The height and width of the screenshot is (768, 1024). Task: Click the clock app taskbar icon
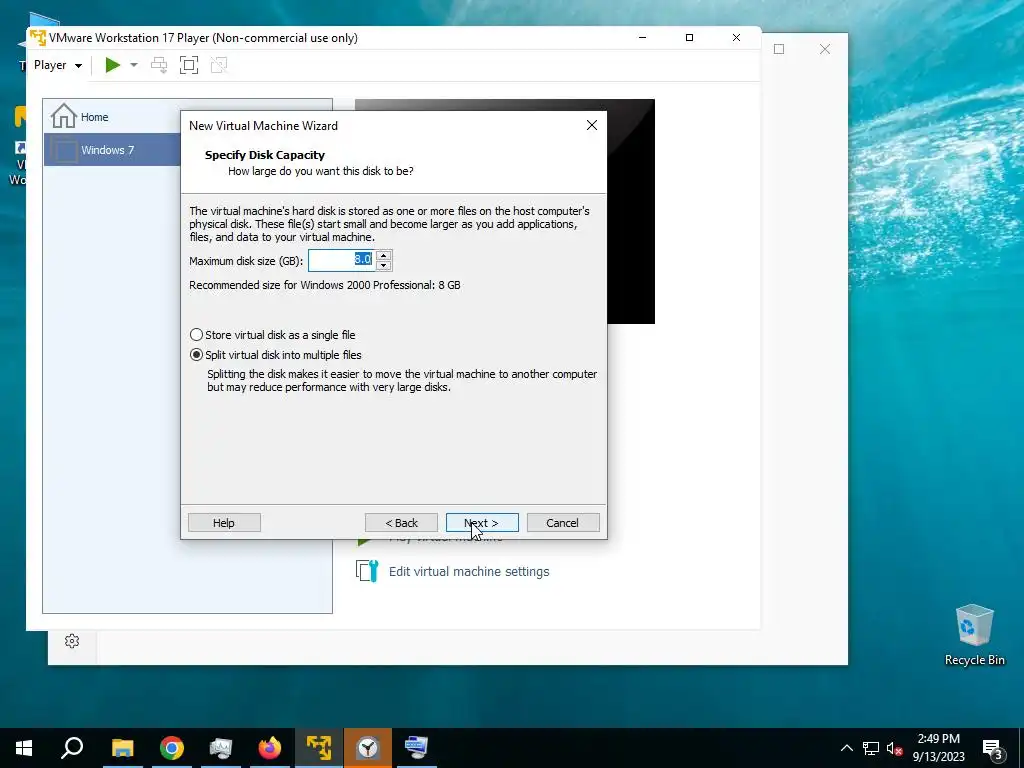coord(368,748)
